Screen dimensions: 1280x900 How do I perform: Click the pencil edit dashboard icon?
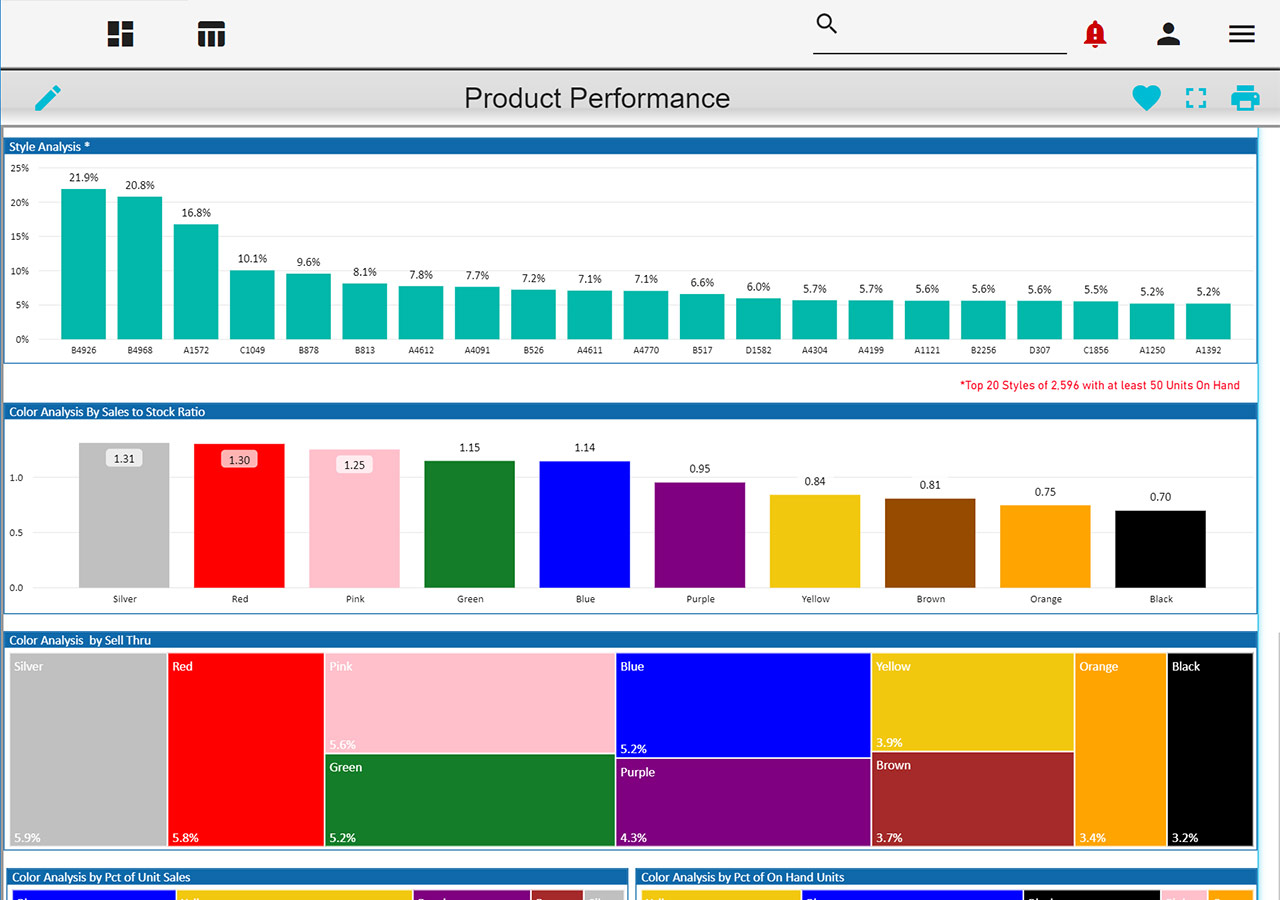[47, 98]
